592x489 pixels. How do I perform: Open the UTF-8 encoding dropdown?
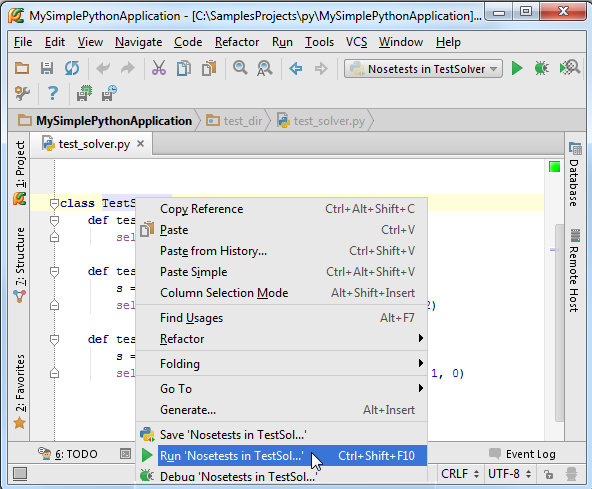(x=509, y=474)
